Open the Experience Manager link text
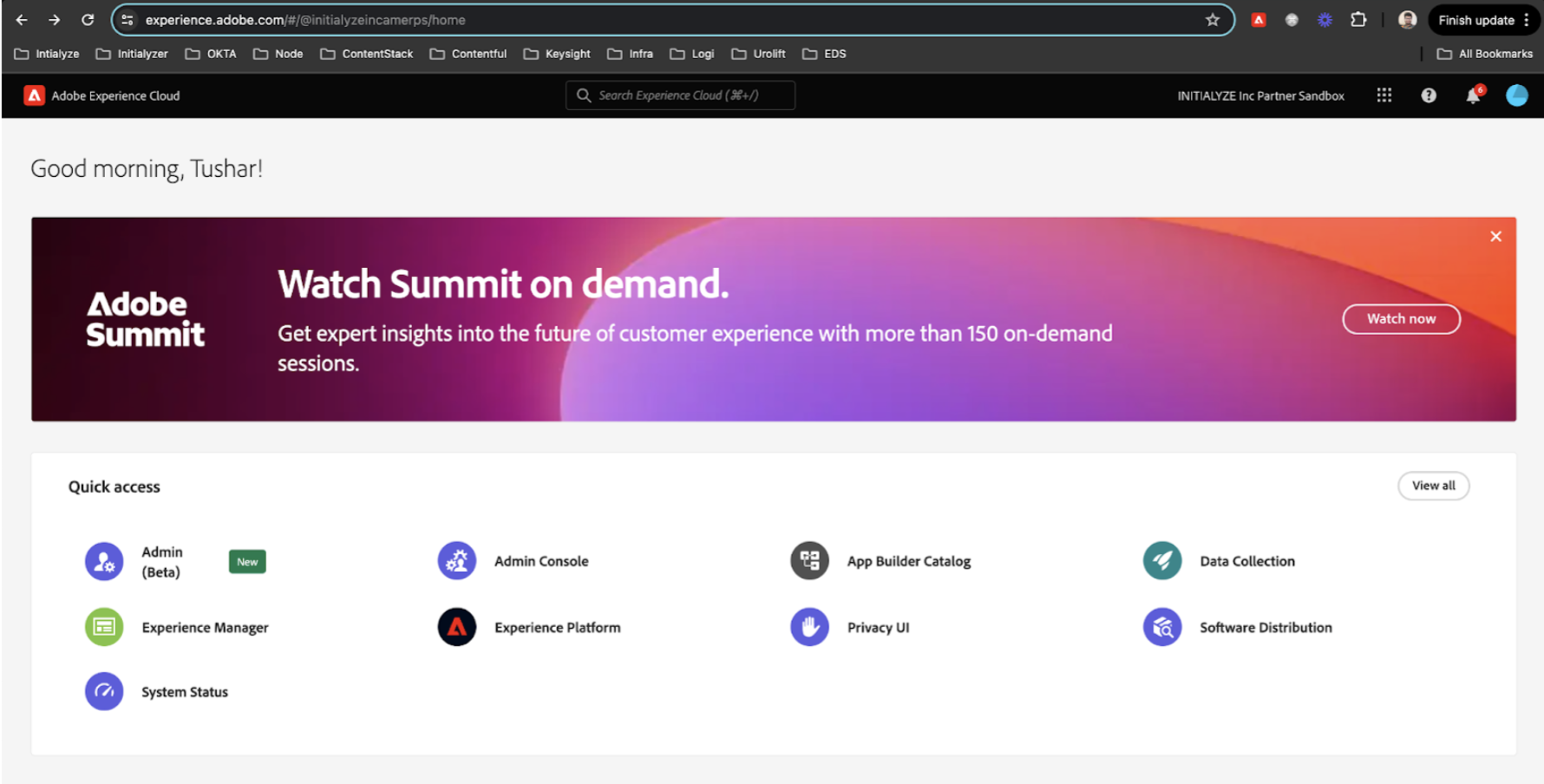The width and height of the screenshot is (1544, 784). point(205,627)
